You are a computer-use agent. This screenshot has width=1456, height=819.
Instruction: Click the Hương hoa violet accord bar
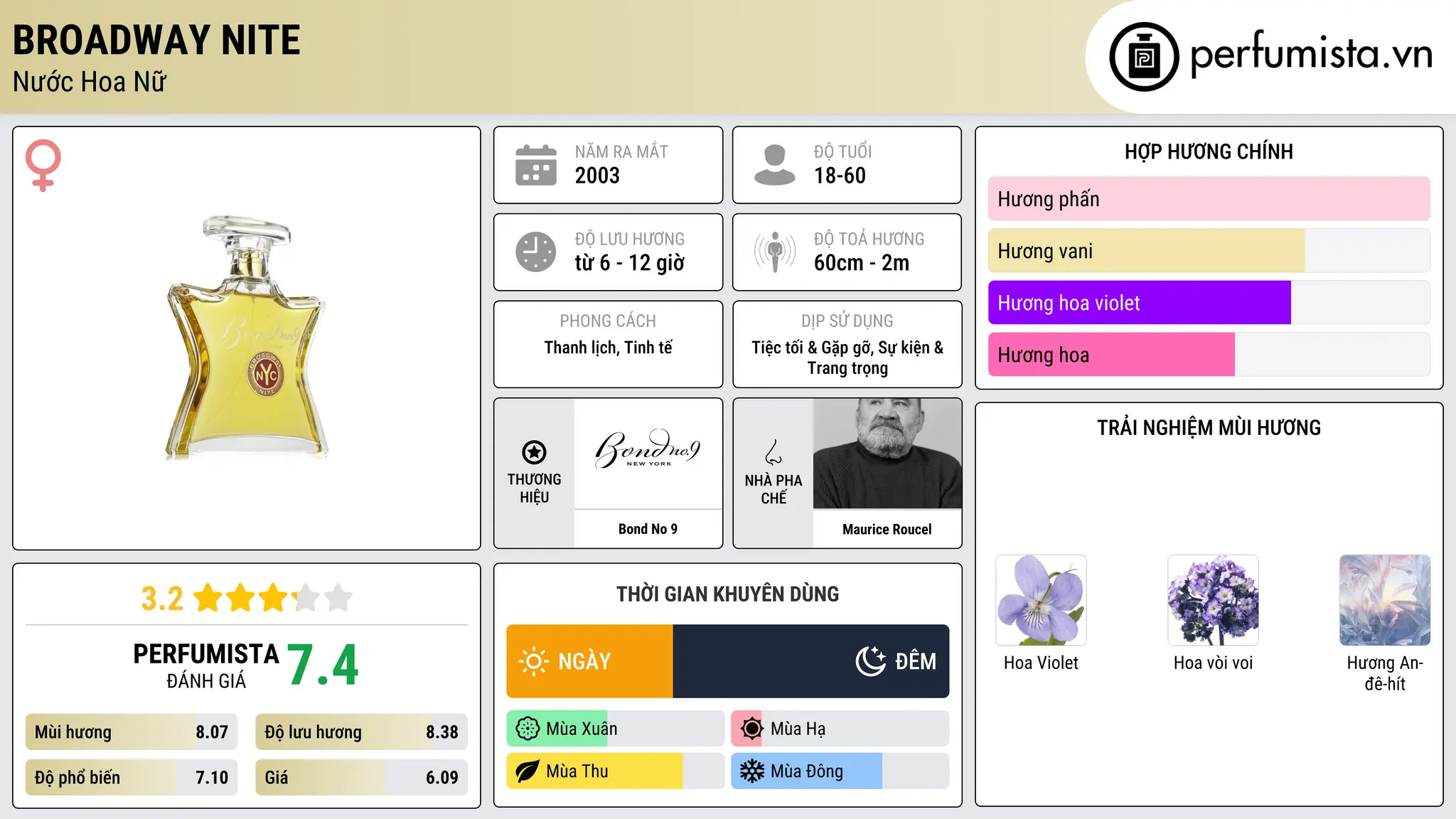click(1209, 303)
